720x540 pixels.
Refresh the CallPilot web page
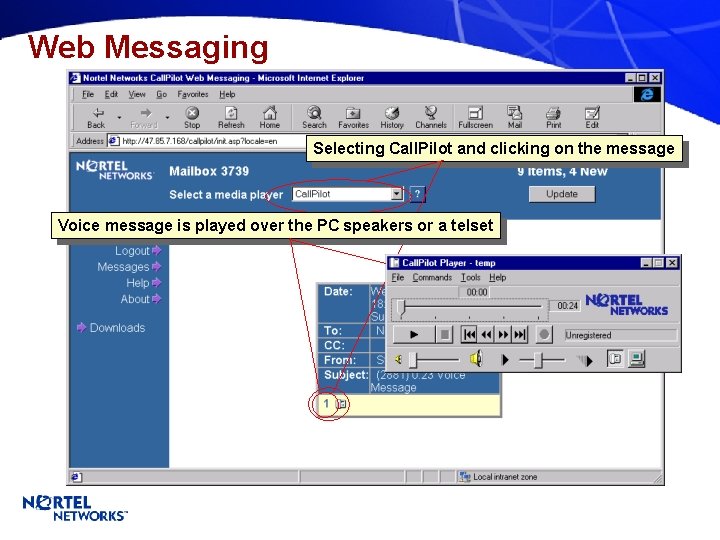(231, 118)
